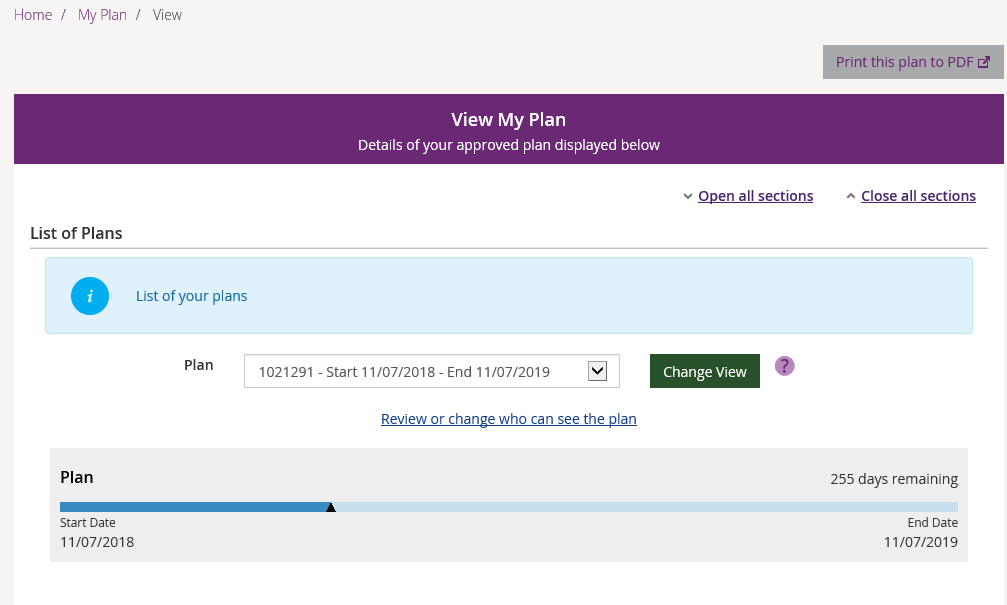Click the Plan dropdown arrow
The width and height of the screenshot is (1007, 605).
coord(597,371)
